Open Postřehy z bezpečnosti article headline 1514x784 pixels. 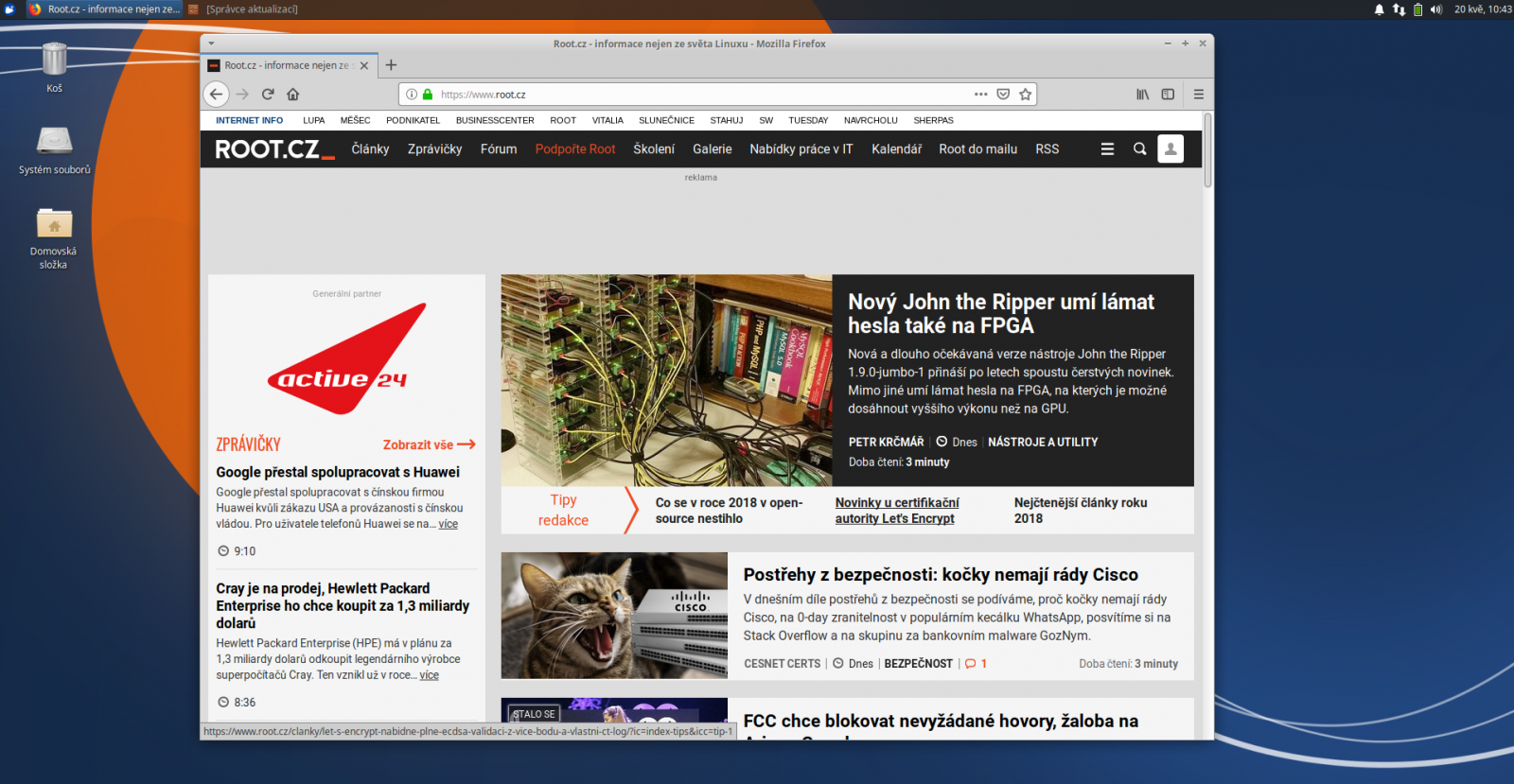click(x=941, y=575)
